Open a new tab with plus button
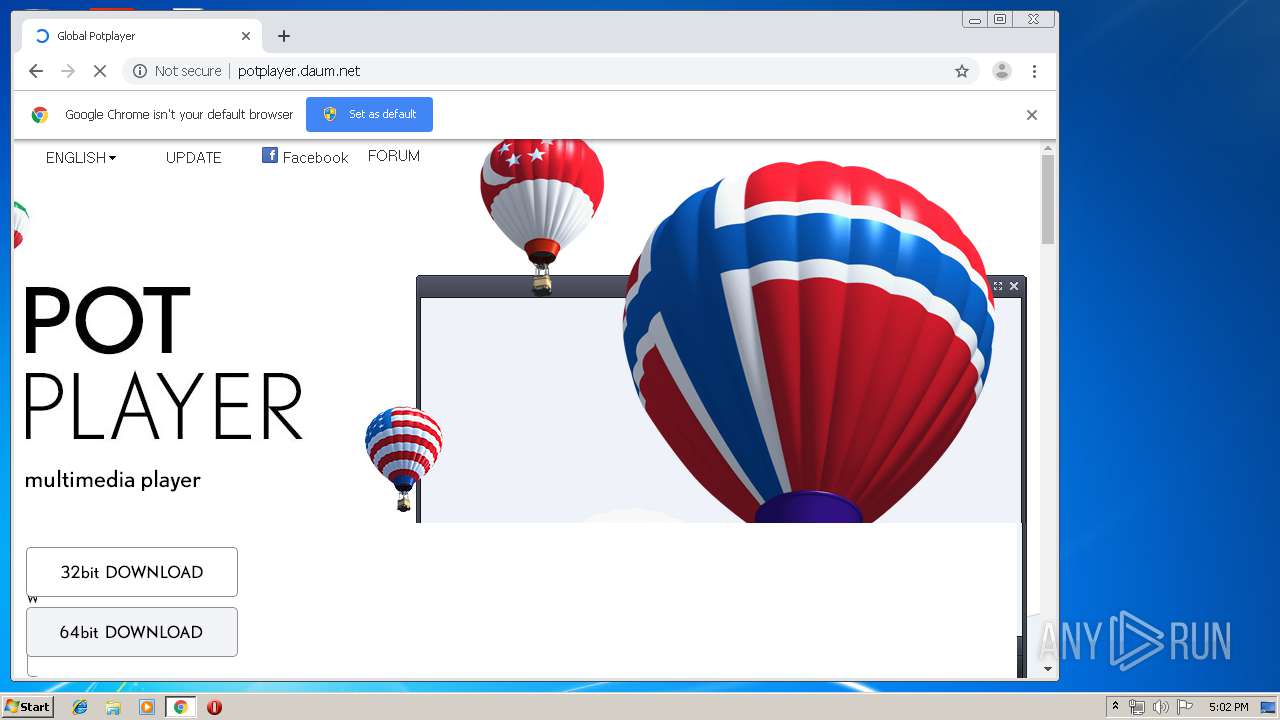This screenshot has height=720, width=1280. pos(284,36)
